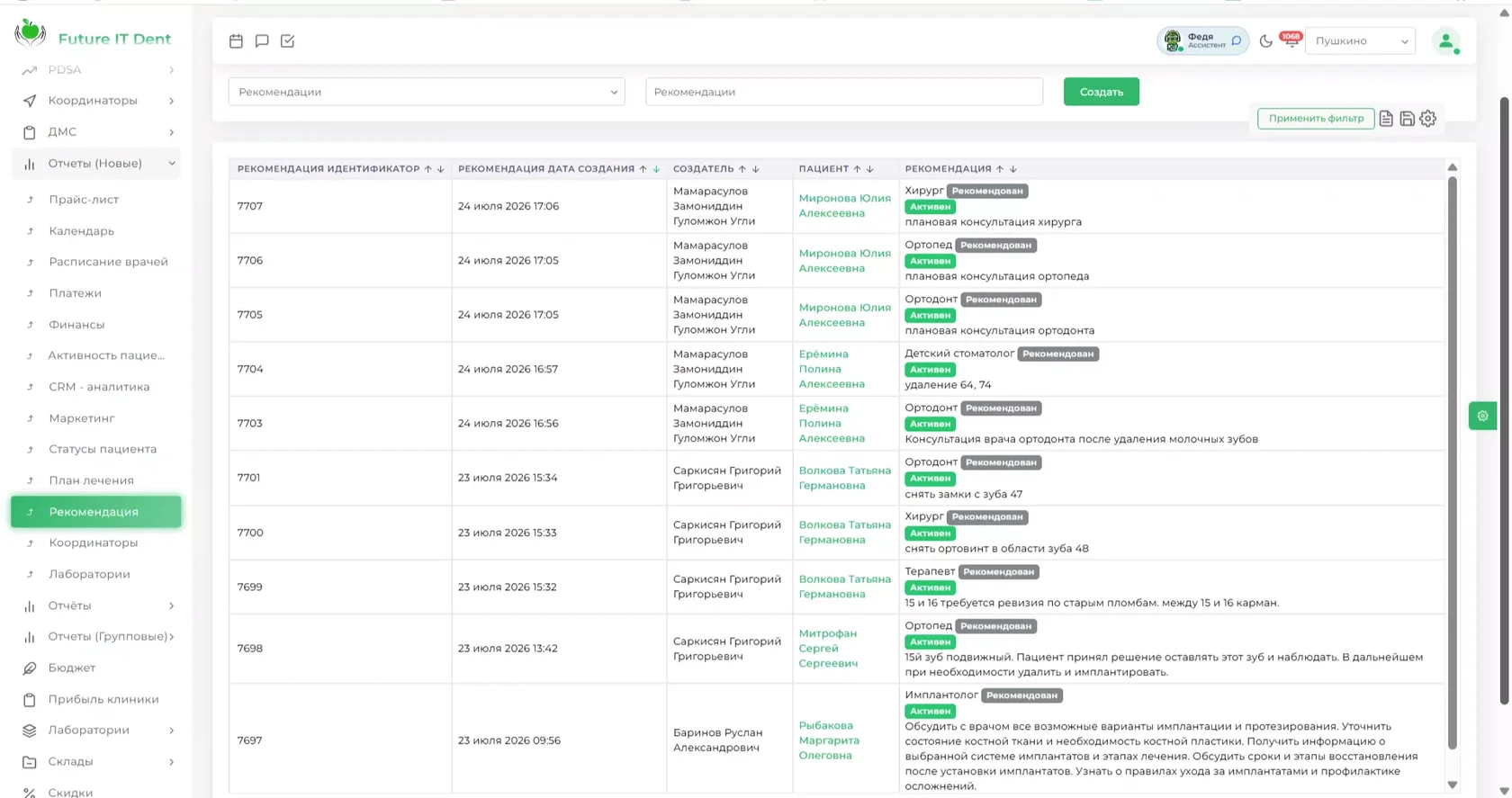Viewport: 1512px width, 798px height.
Task: Open CRM - аналитика report
Action: (99, 387)
